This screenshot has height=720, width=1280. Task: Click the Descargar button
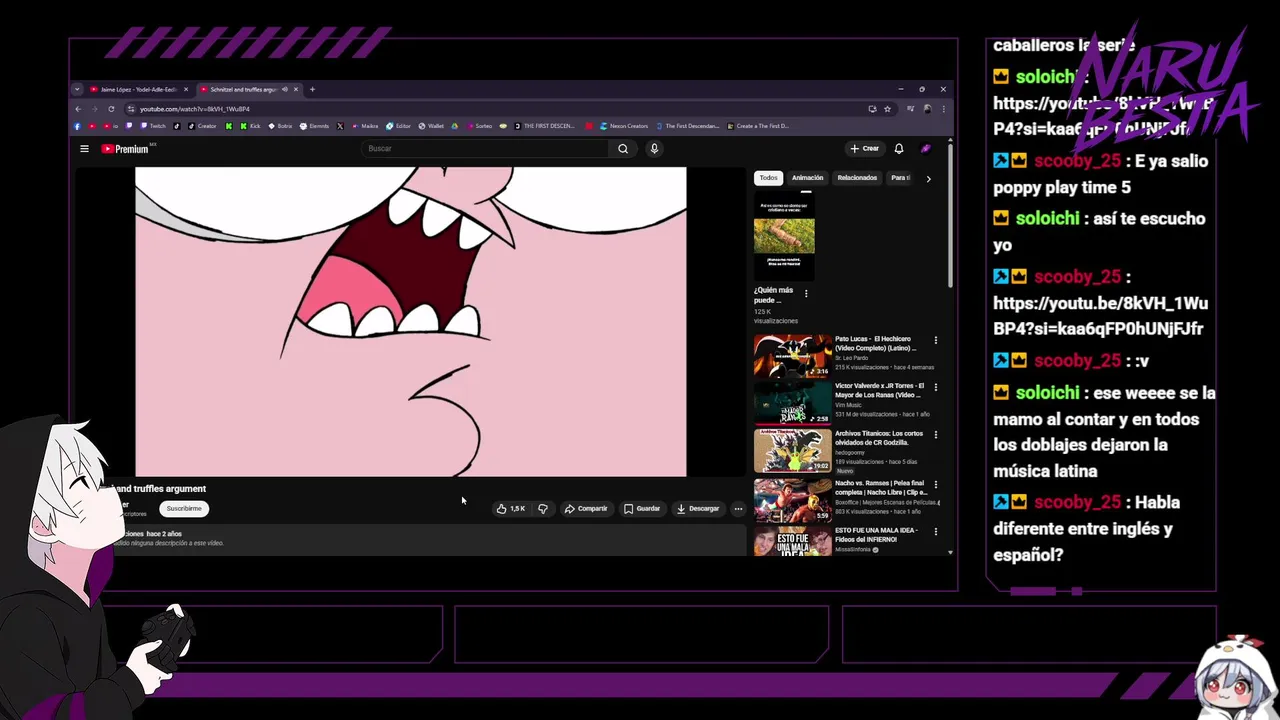[x=698, y=508]
